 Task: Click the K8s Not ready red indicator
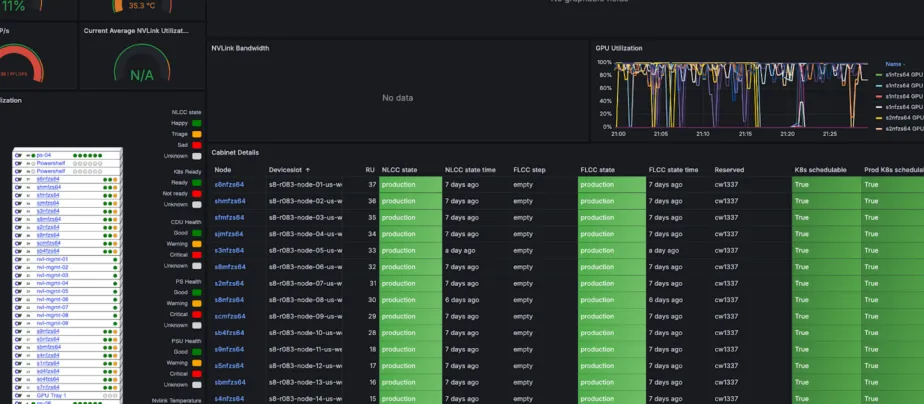point(197,193)
